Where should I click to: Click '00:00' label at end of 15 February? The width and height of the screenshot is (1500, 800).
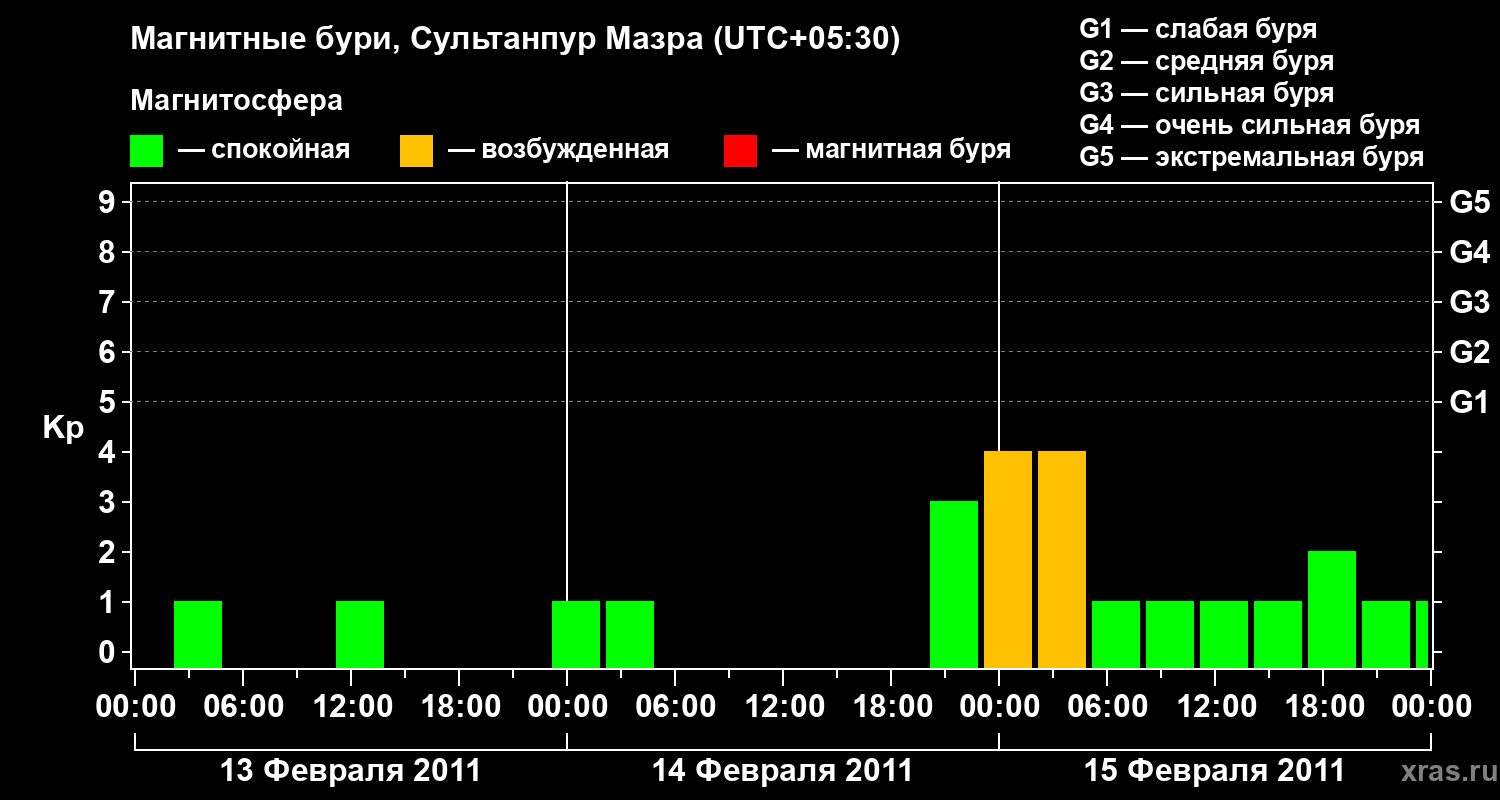(1431, 707)
